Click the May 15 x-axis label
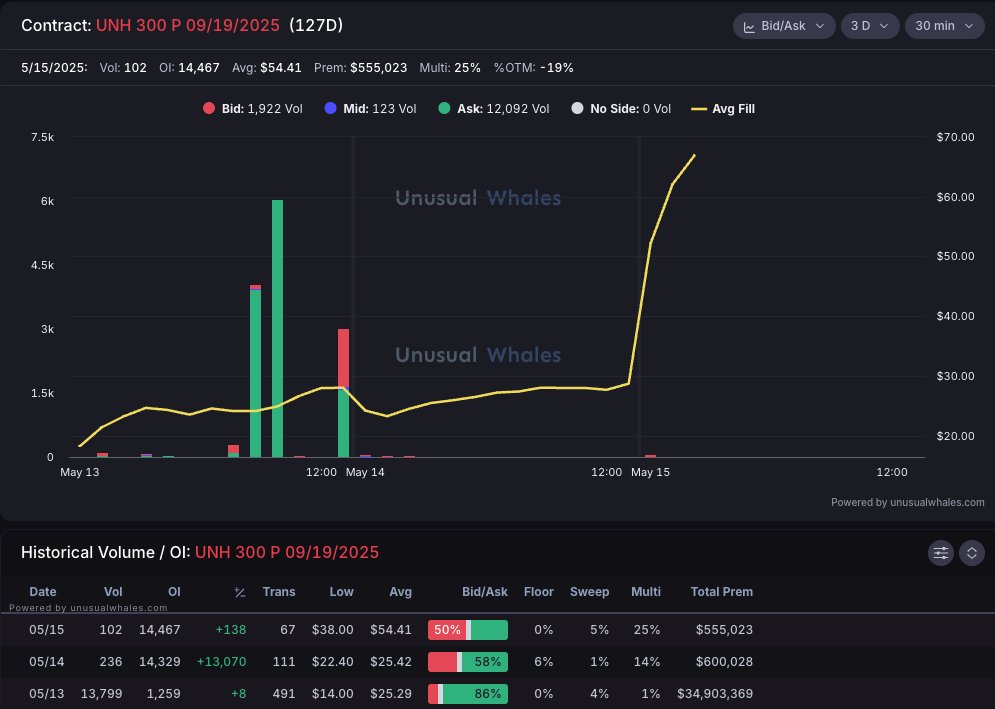This screenshot has width=995, height=709. (650, 472)
